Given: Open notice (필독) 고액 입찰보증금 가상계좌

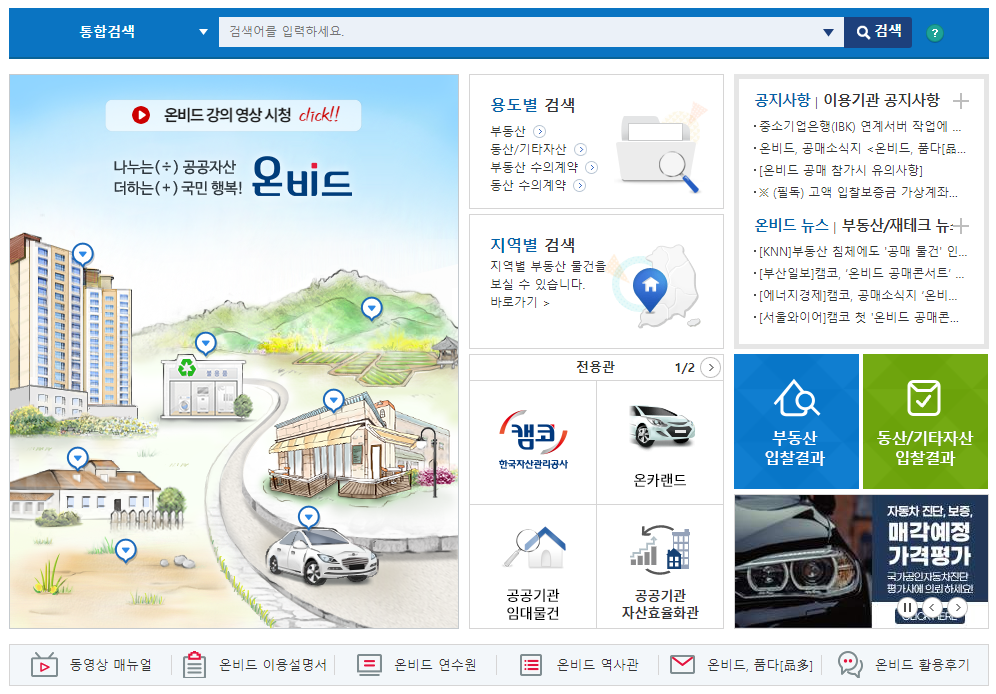Looking at the screenshot, I should coord(856,192).
